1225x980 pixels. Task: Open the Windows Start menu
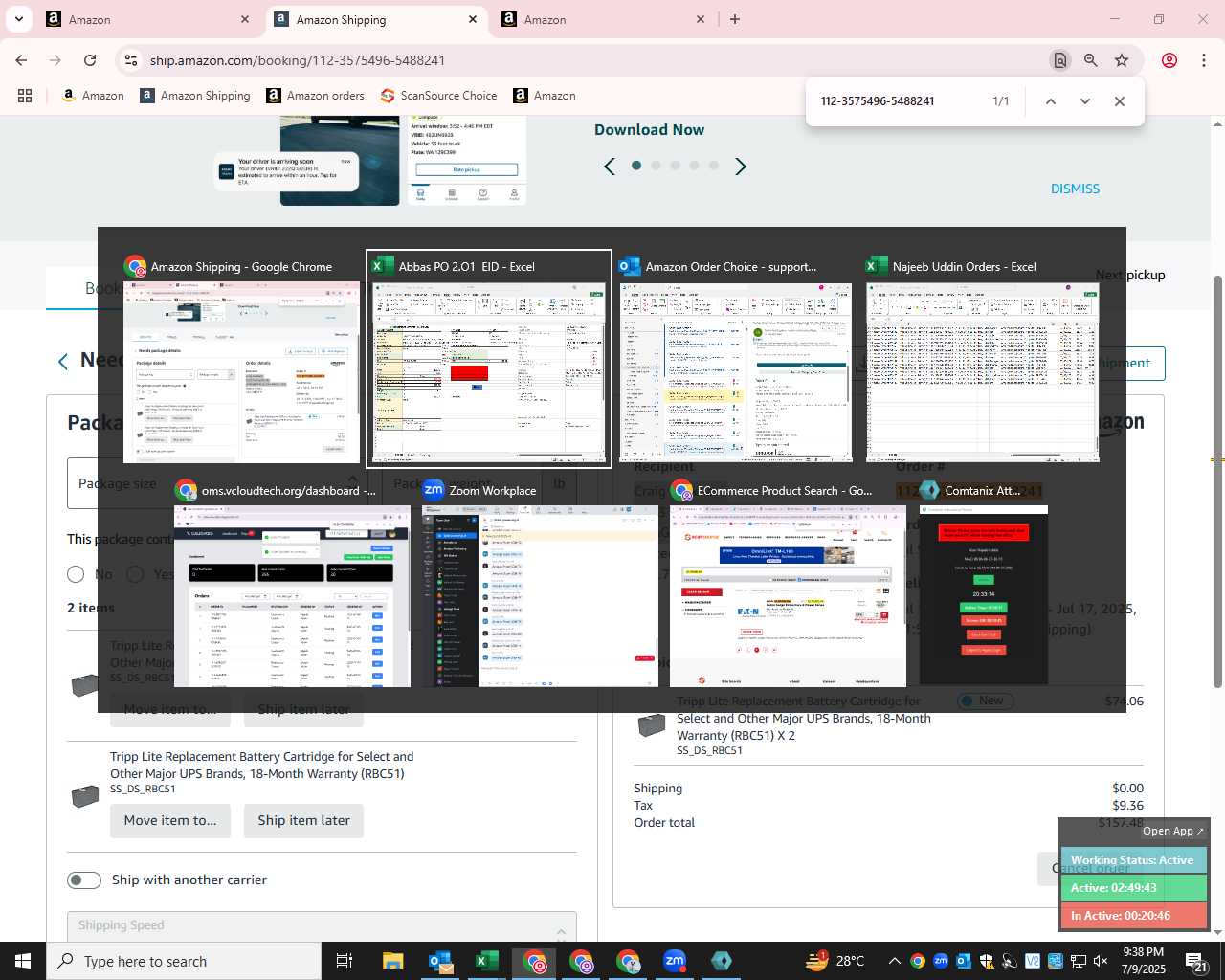coord(23,961)
